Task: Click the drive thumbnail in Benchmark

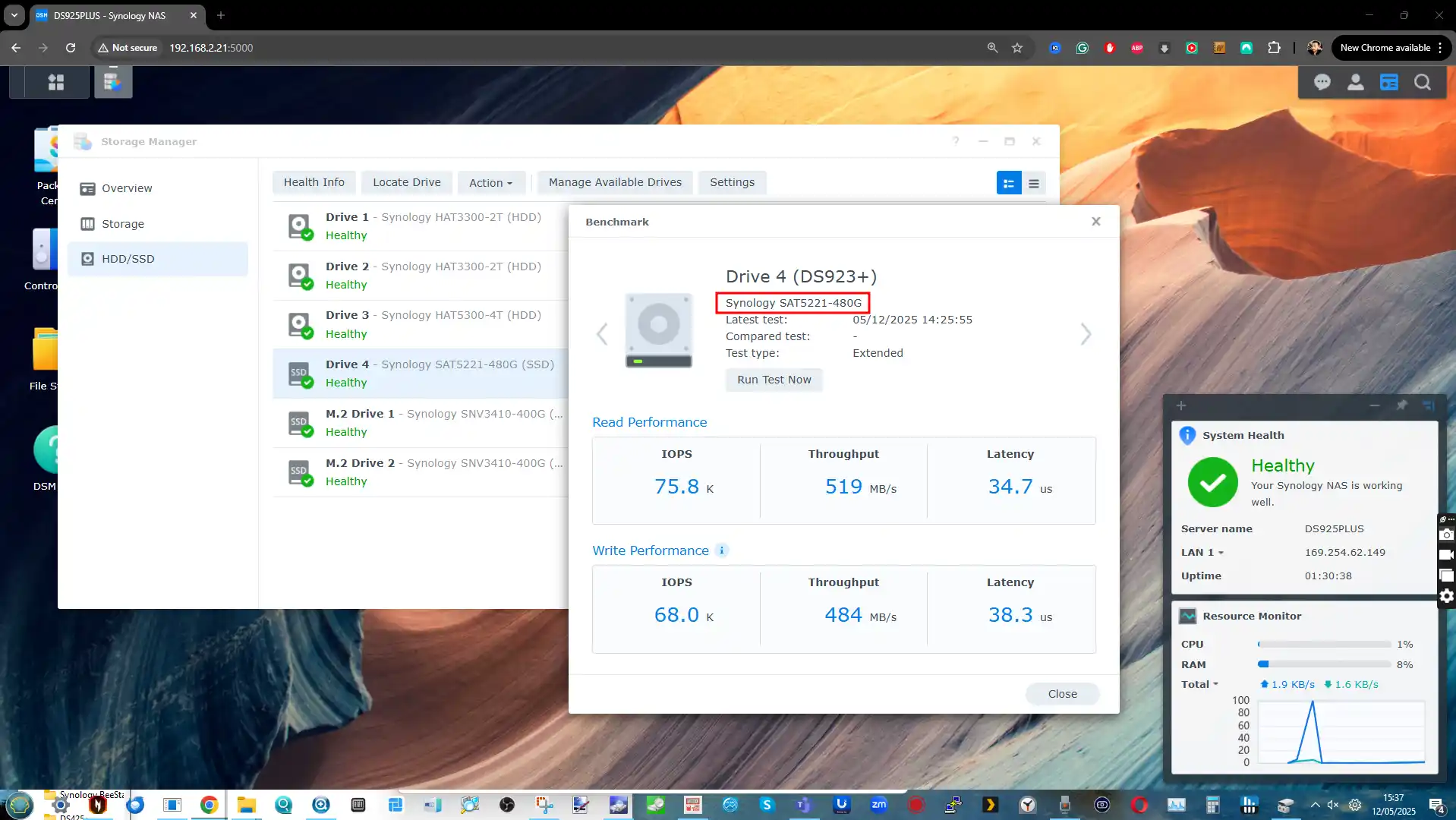Action: pos(658,330)
